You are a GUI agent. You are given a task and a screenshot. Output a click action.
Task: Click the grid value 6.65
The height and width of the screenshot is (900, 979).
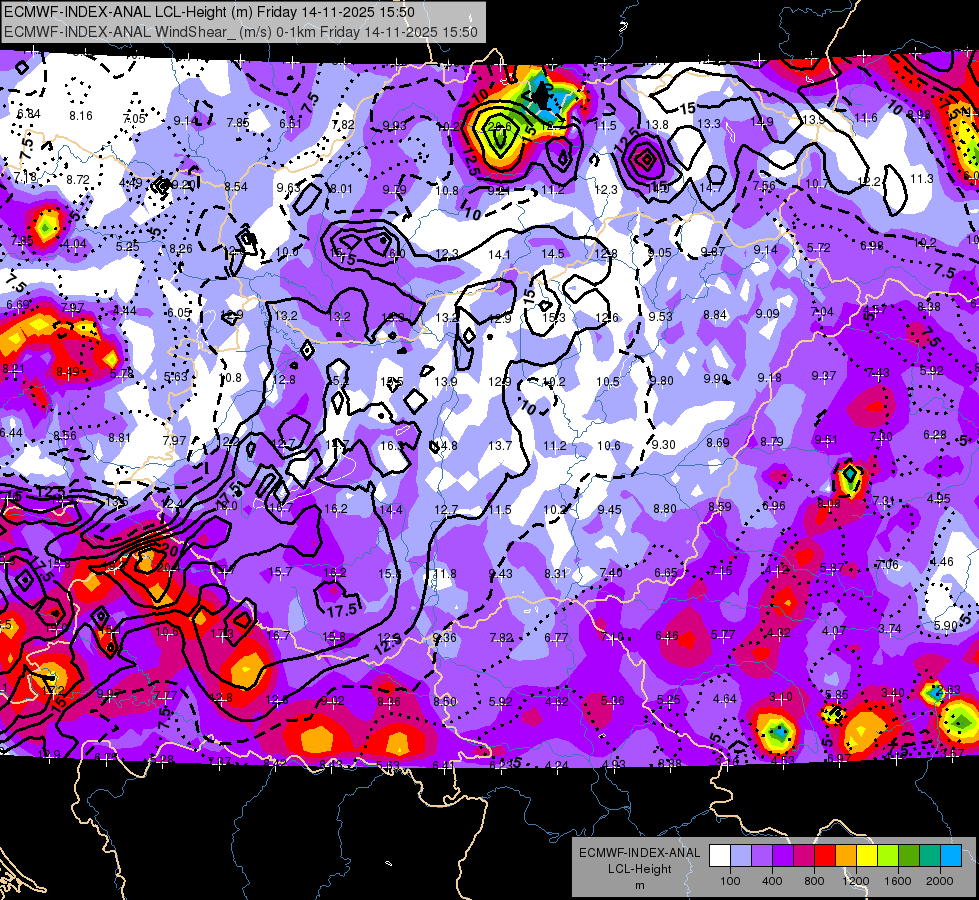point(666,573)
